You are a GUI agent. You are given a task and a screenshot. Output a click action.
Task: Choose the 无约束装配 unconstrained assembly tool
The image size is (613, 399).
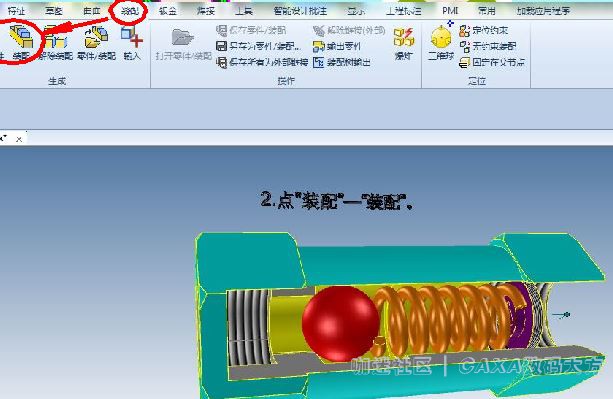click(488, 46)
